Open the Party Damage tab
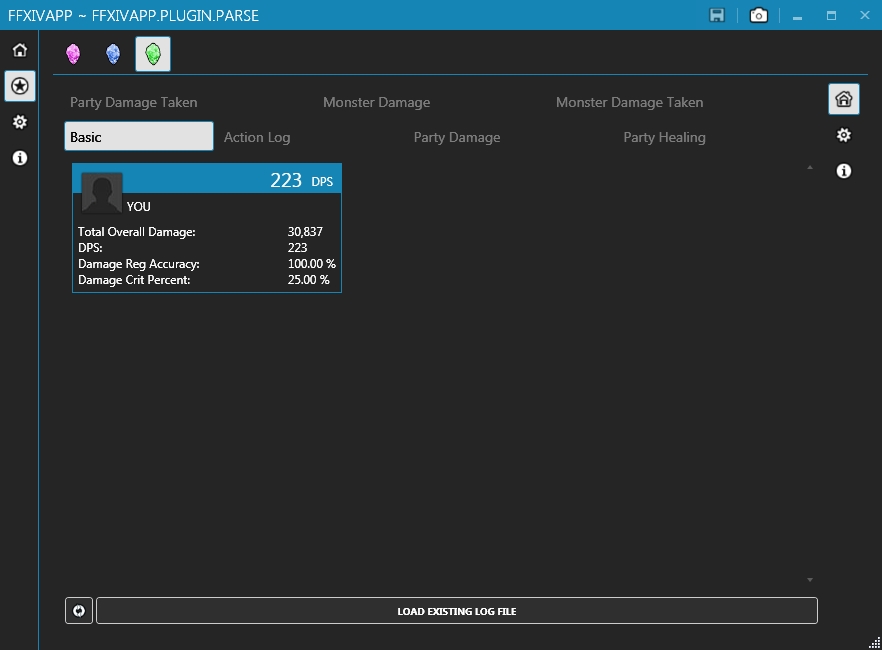882x650 pixels. (x=457, y=137)
